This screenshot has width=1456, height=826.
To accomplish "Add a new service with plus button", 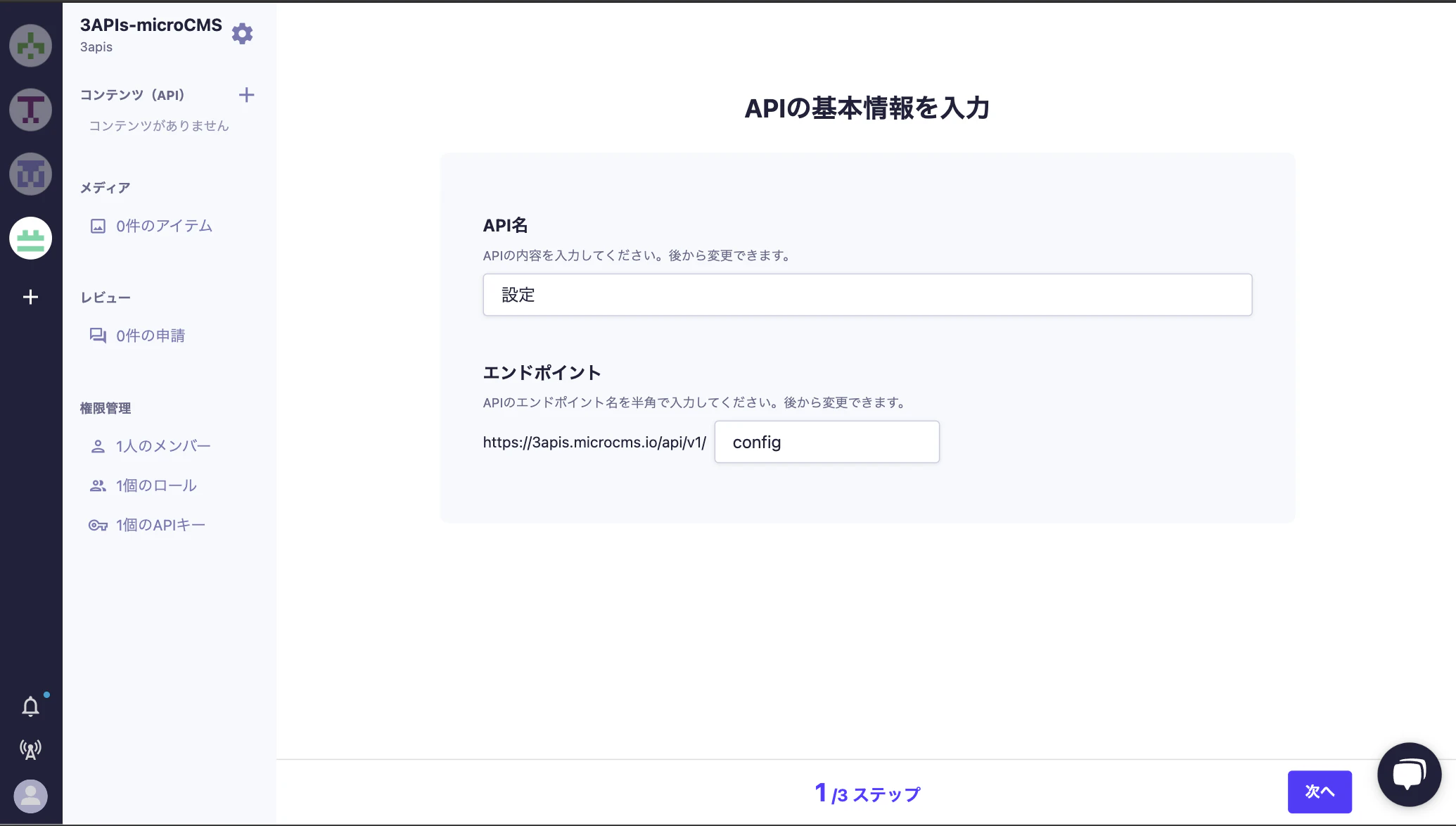I will click(x=30, y=297).
